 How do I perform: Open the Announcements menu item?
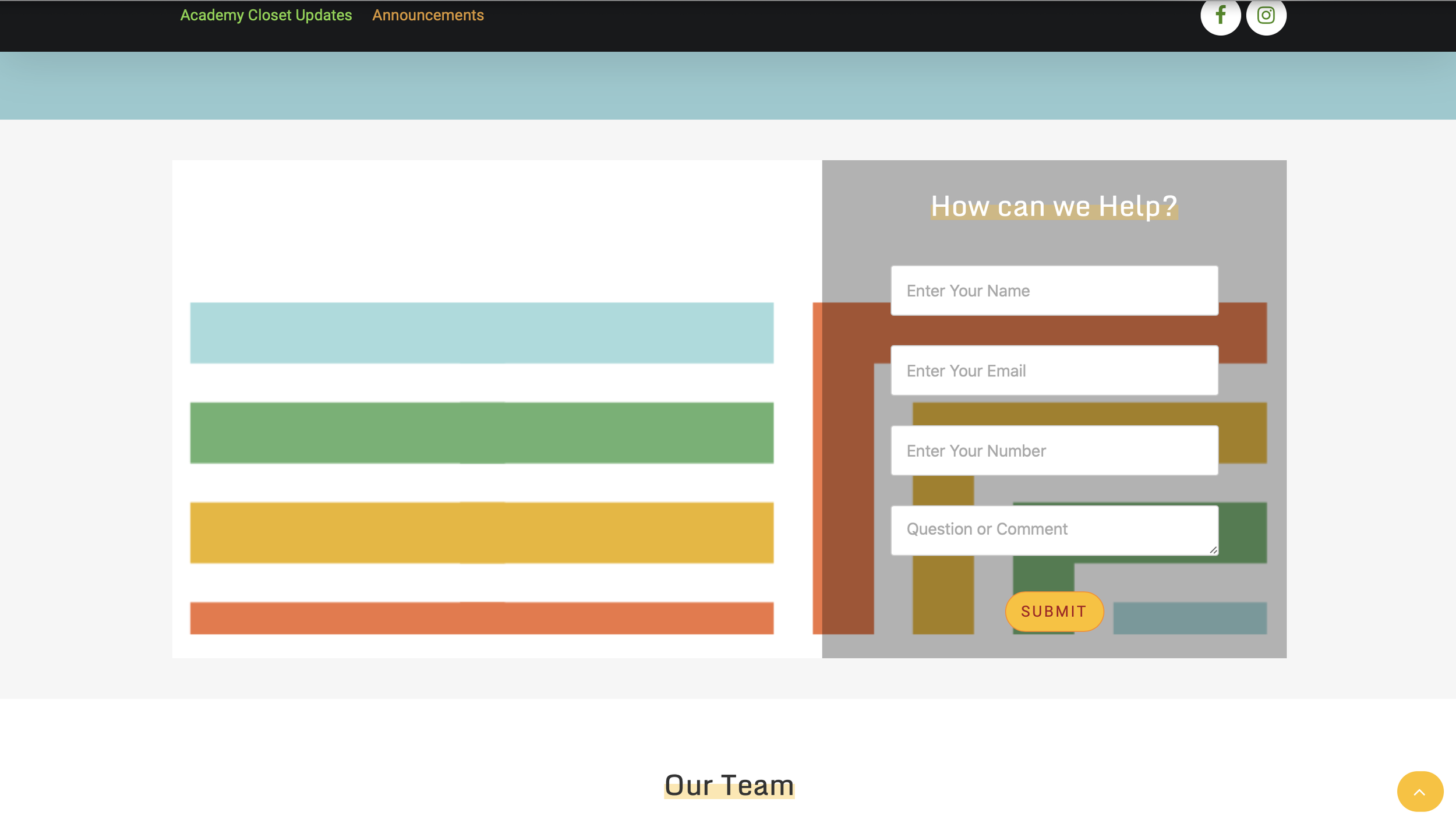coord(427,15)
